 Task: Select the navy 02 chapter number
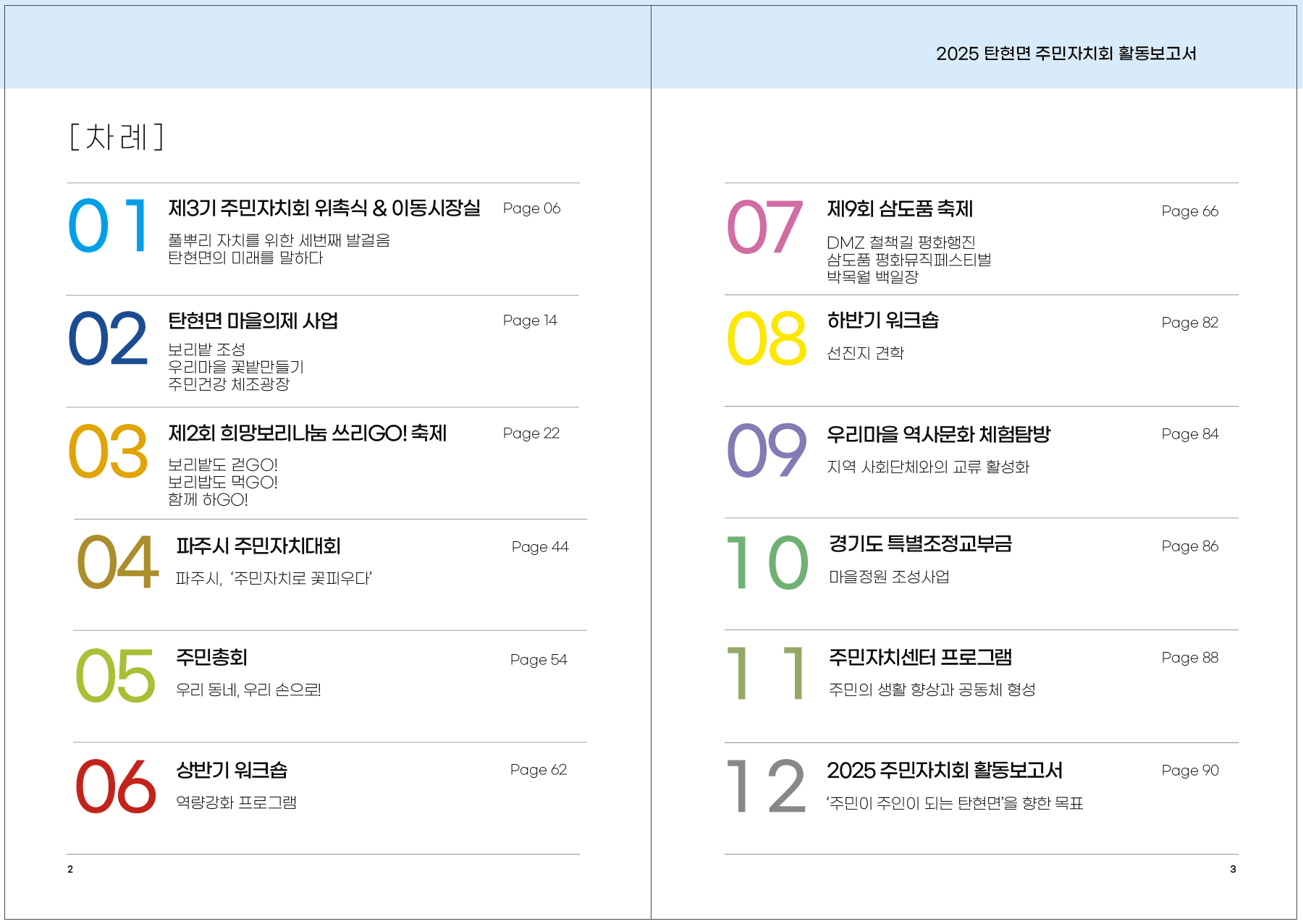pos(108,338)
